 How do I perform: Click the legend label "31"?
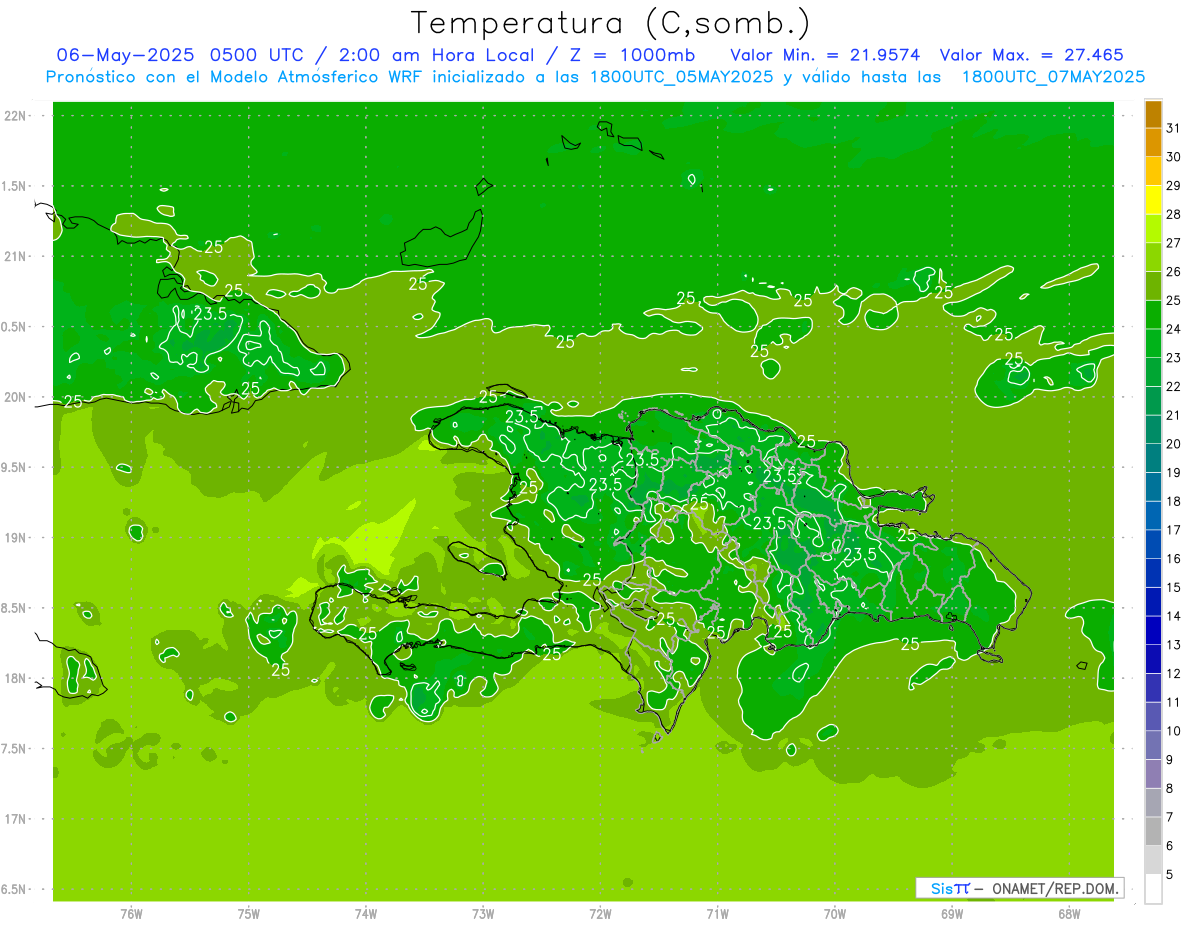[x=1173, y=128]
